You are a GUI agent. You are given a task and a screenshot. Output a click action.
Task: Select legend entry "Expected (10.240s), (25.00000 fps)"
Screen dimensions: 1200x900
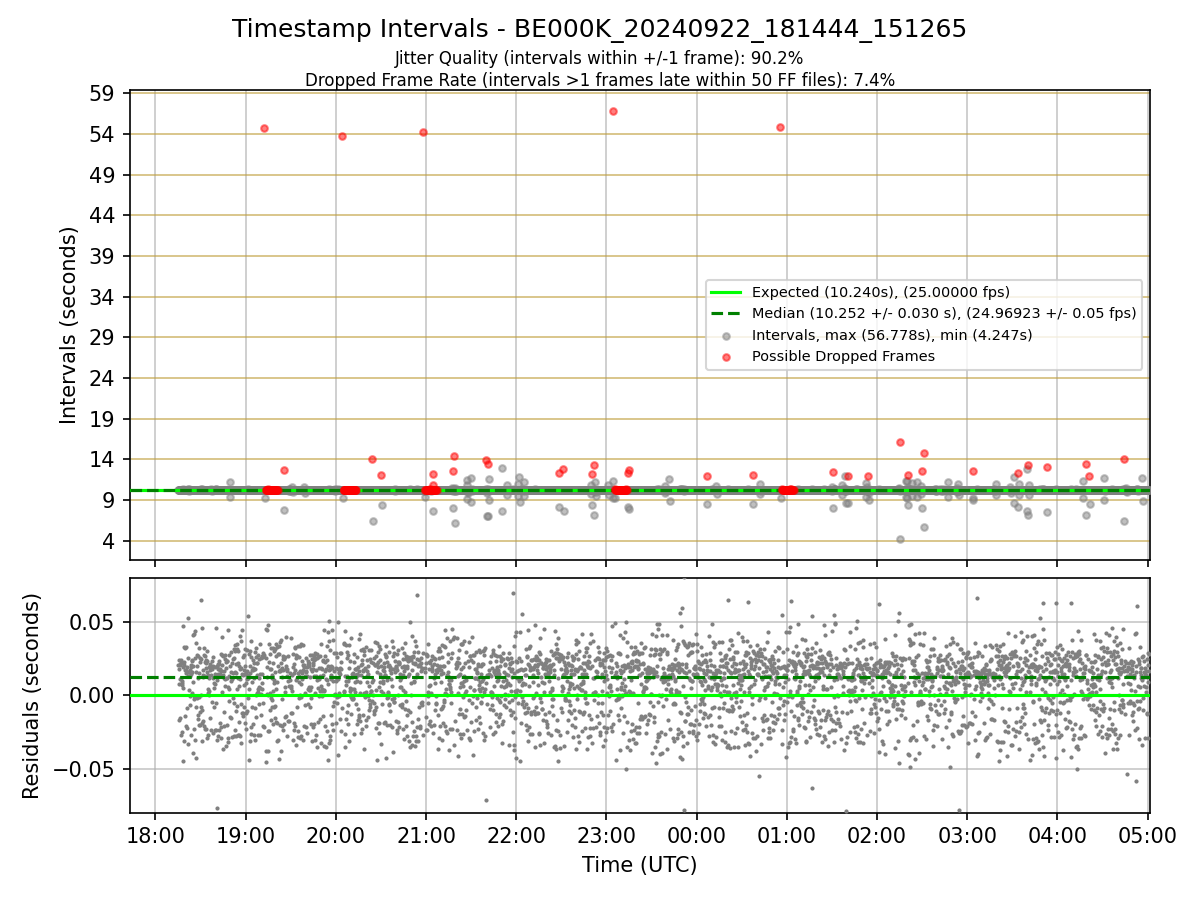pyautogui.click(x=880, y=292)
